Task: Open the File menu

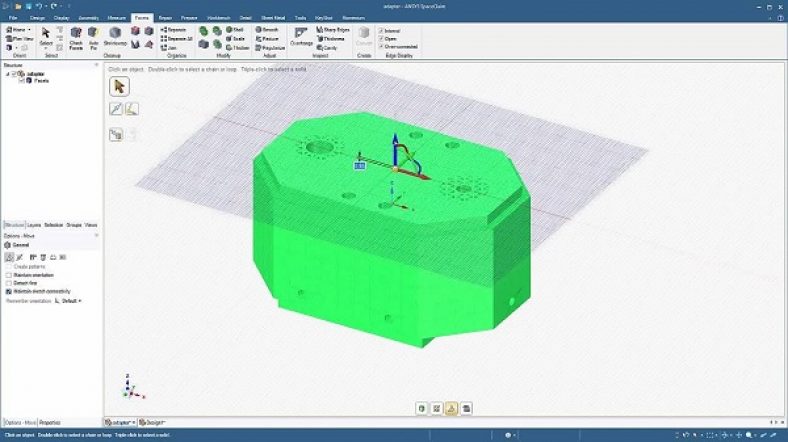Action: (13, 18)
